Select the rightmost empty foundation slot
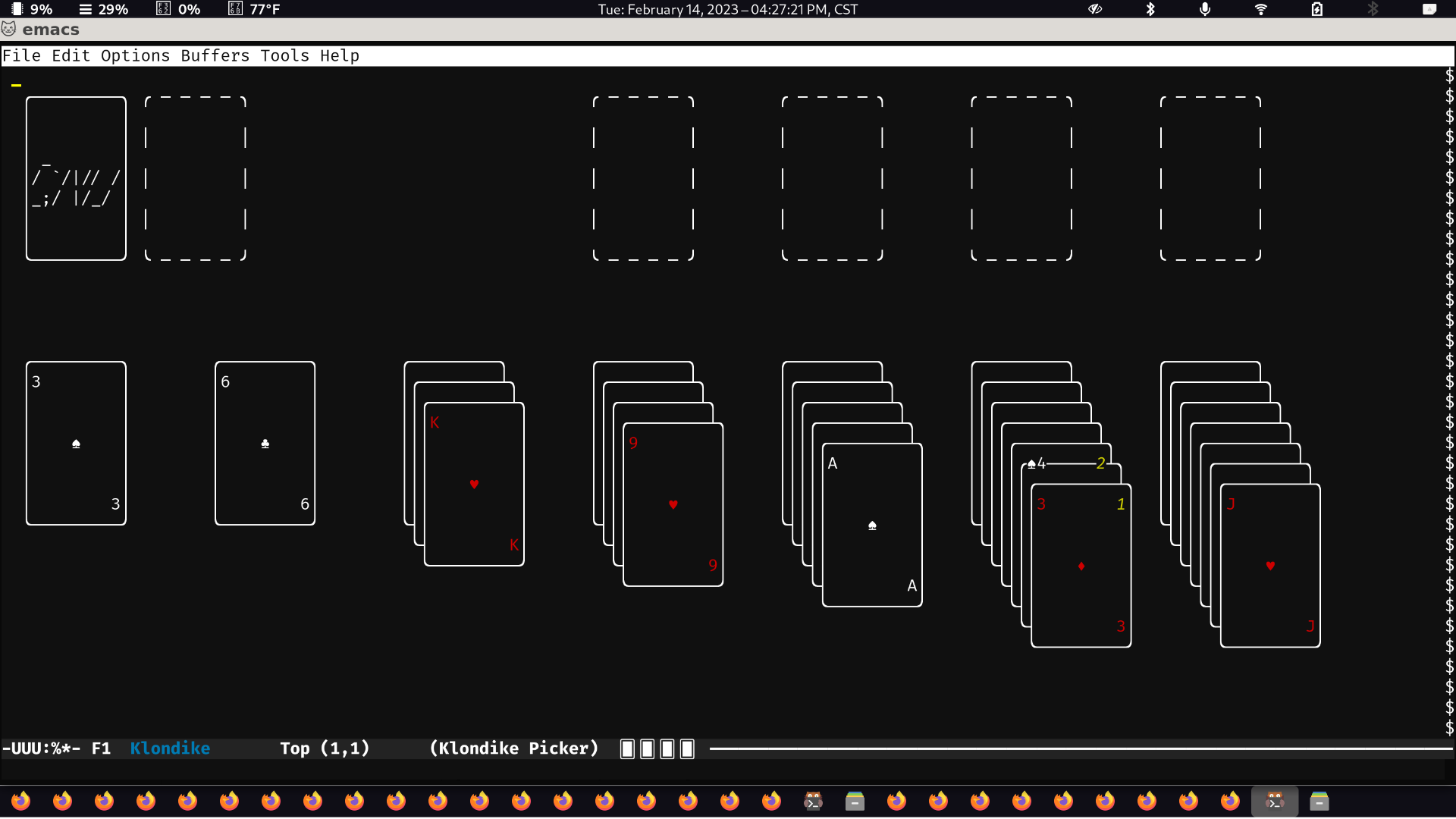The height and width of the screenshot is (819, 1456). pos(1210,178)
